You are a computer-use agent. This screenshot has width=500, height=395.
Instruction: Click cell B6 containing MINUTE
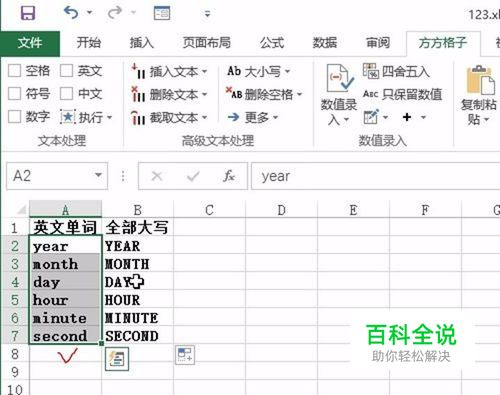(138, 318)
